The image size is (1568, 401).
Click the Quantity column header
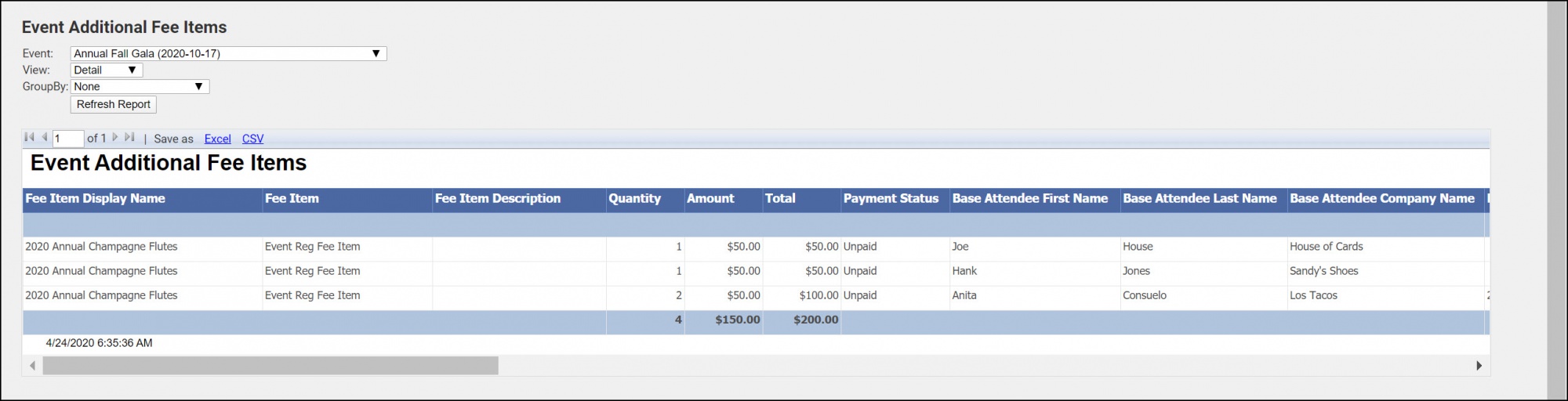[x=634, y=199]
